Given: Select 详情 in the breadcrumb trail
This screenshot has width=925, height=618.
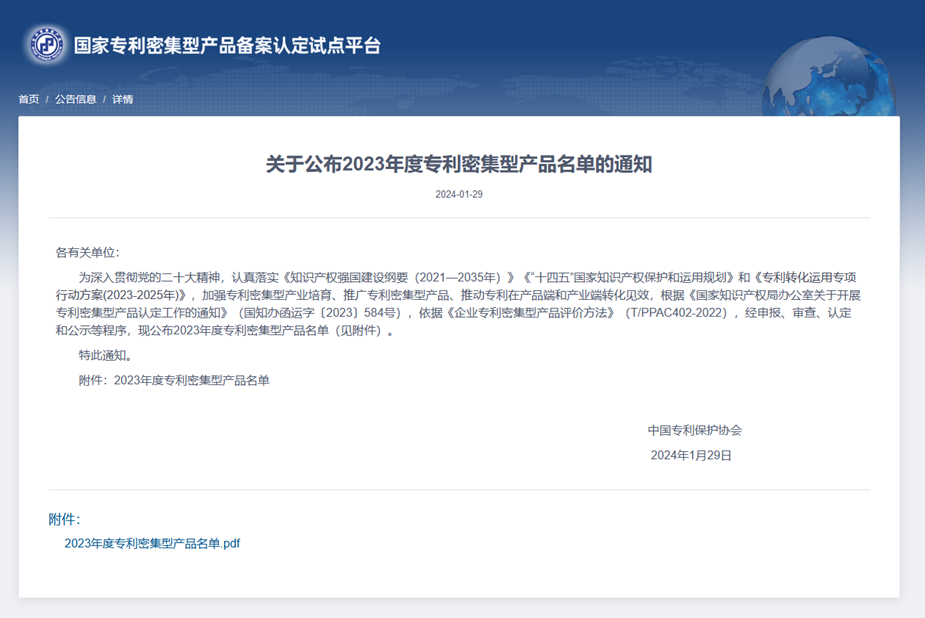Looking at the screenshot, I should point(122,99).
